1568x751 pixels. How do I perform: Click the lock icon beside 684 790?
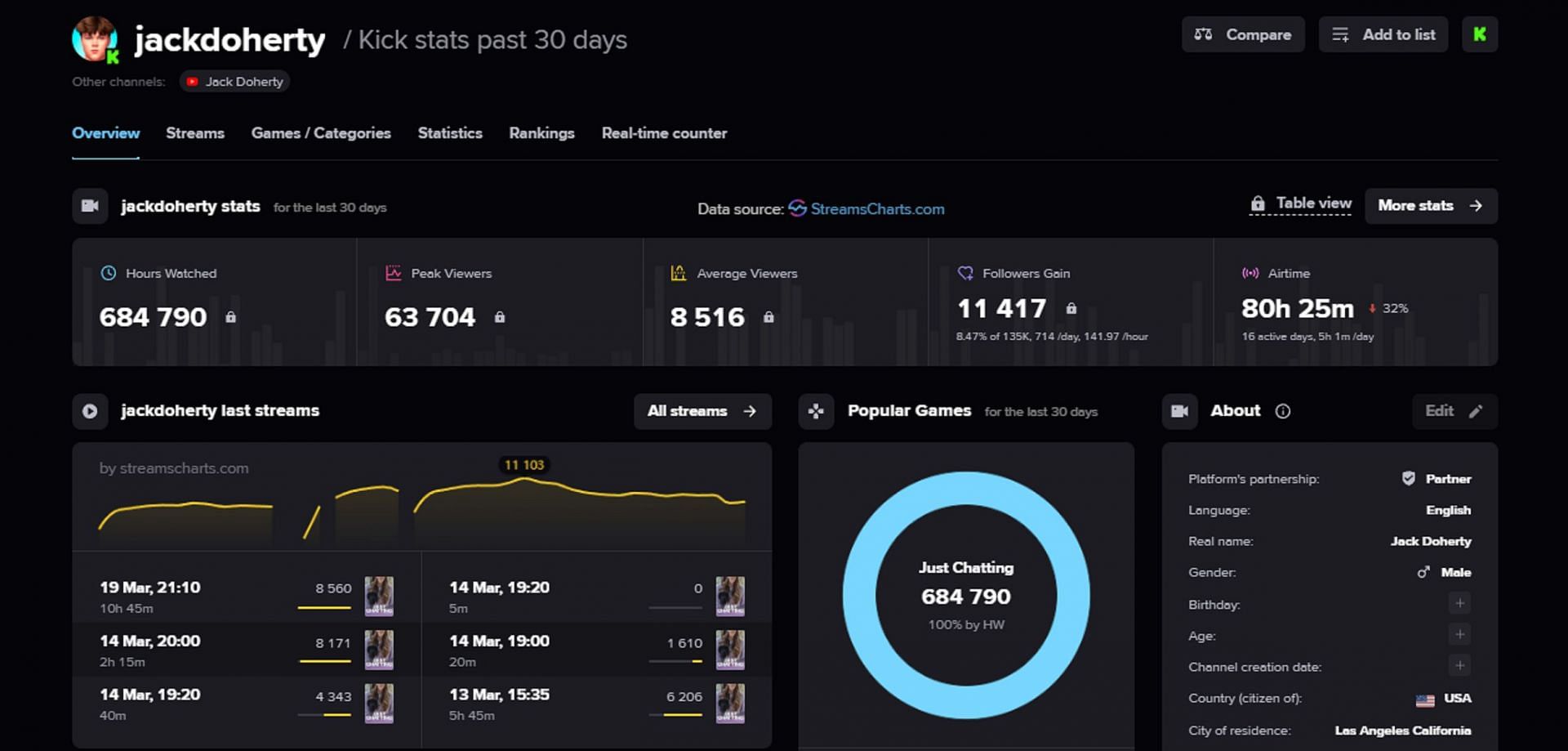(x=231, y=317)
